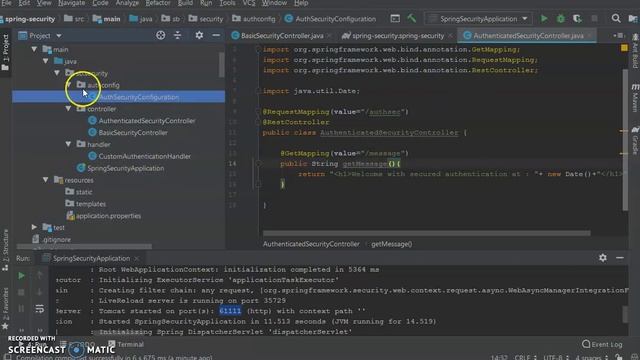Screen dimensions: 640x360
Task: Open application.properties file
Action: click(x=108, y=216)
